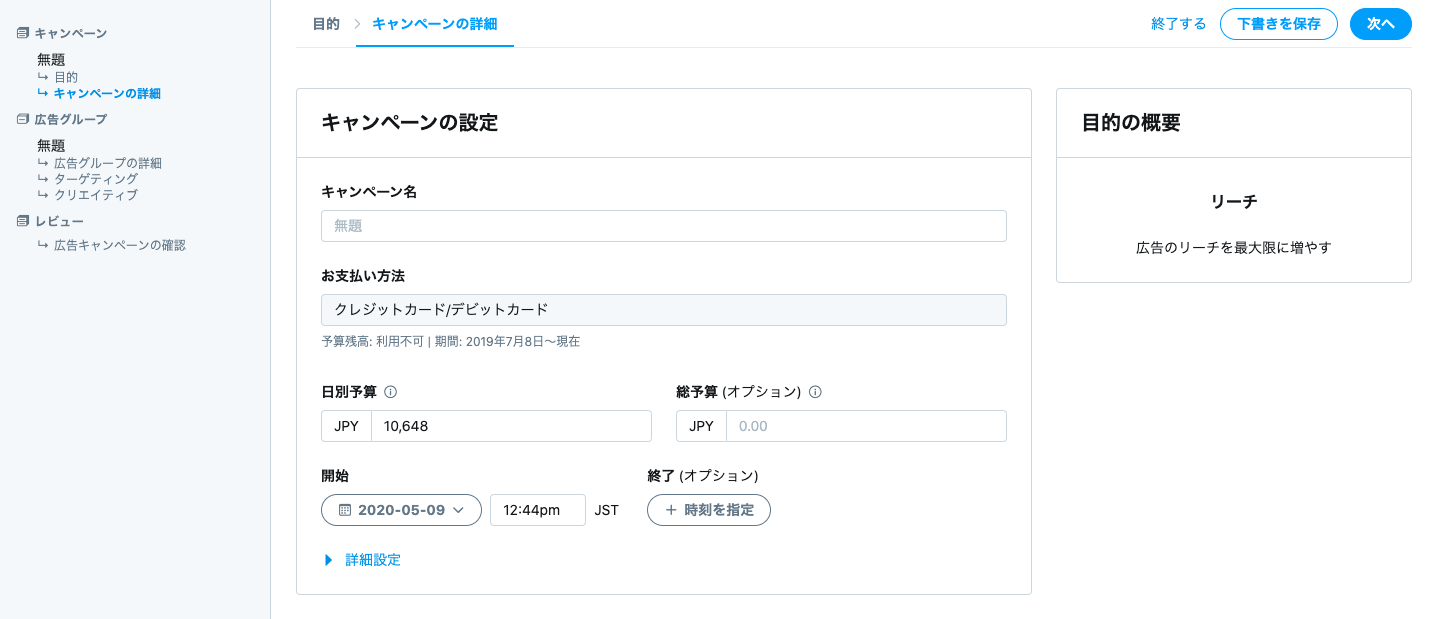The image size is (1434, 619).
Task: Click the JST timezone label
Action: pos(606,510)
